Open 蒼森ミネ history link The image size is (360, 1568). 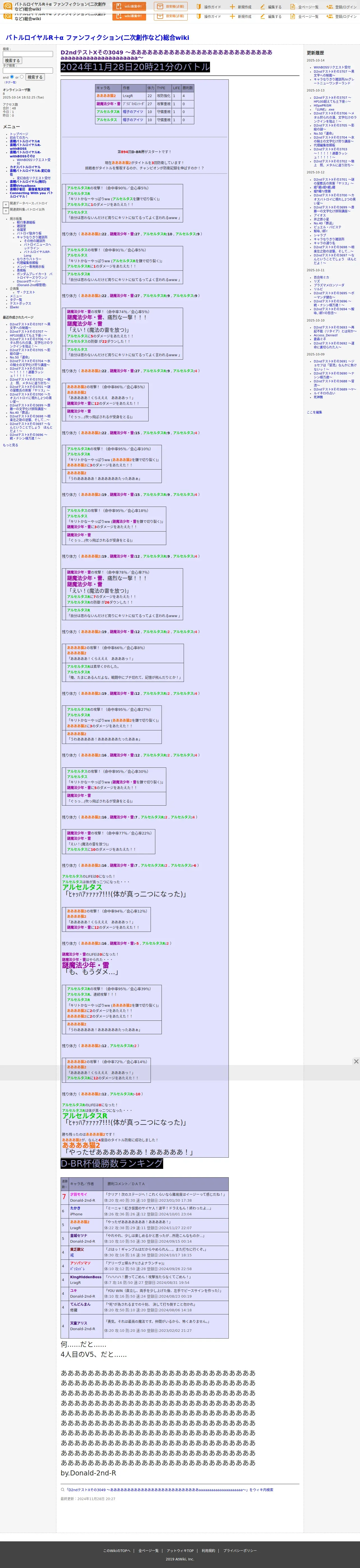(x=319, y=339)
